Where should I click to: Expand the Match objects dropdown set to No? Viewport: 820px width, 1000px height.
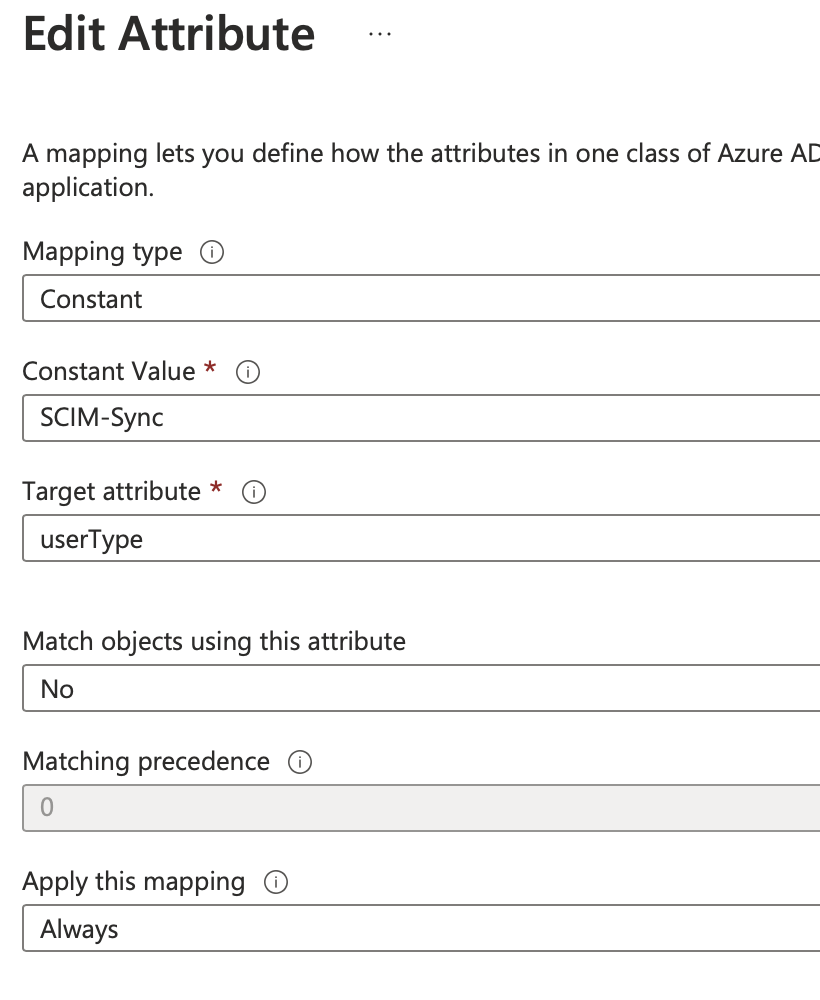coord(421,688)
